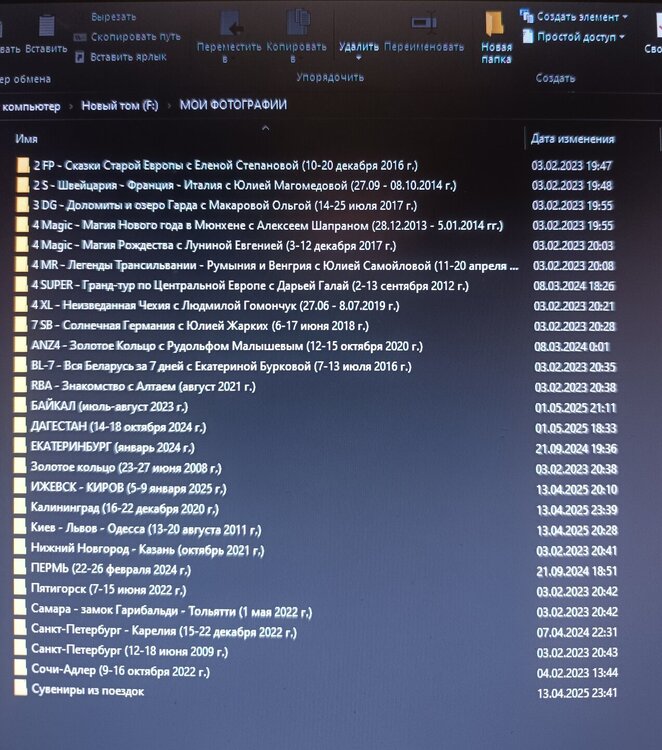Select the 'БАЙКАЛ (июль-август 2023 г.)' folder icon
Viewport: 662px width, 750px height.
point(21,406)
